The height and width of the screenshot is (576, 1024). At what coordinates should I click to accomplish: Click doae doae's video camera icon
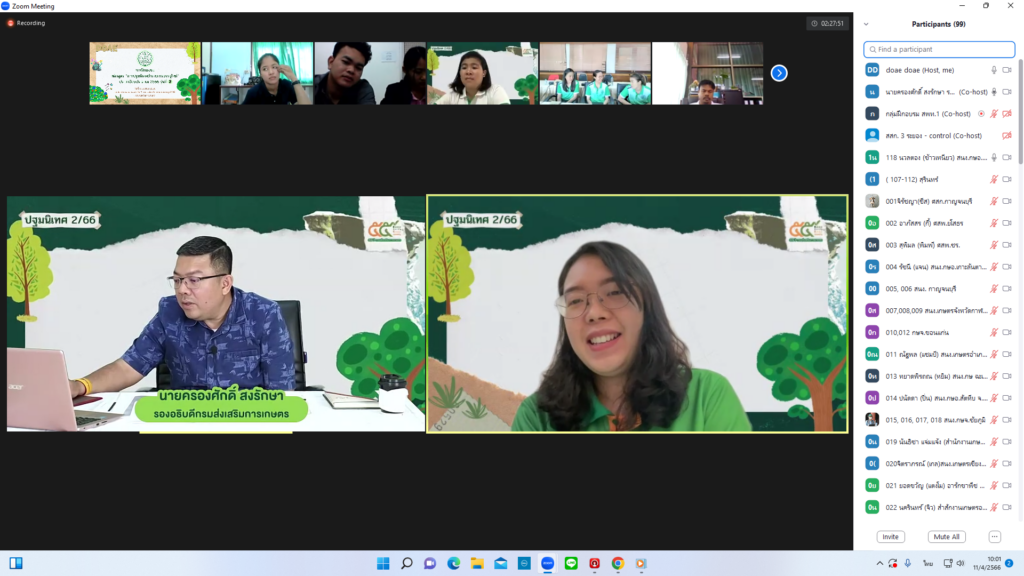(x=1007, y=70)
